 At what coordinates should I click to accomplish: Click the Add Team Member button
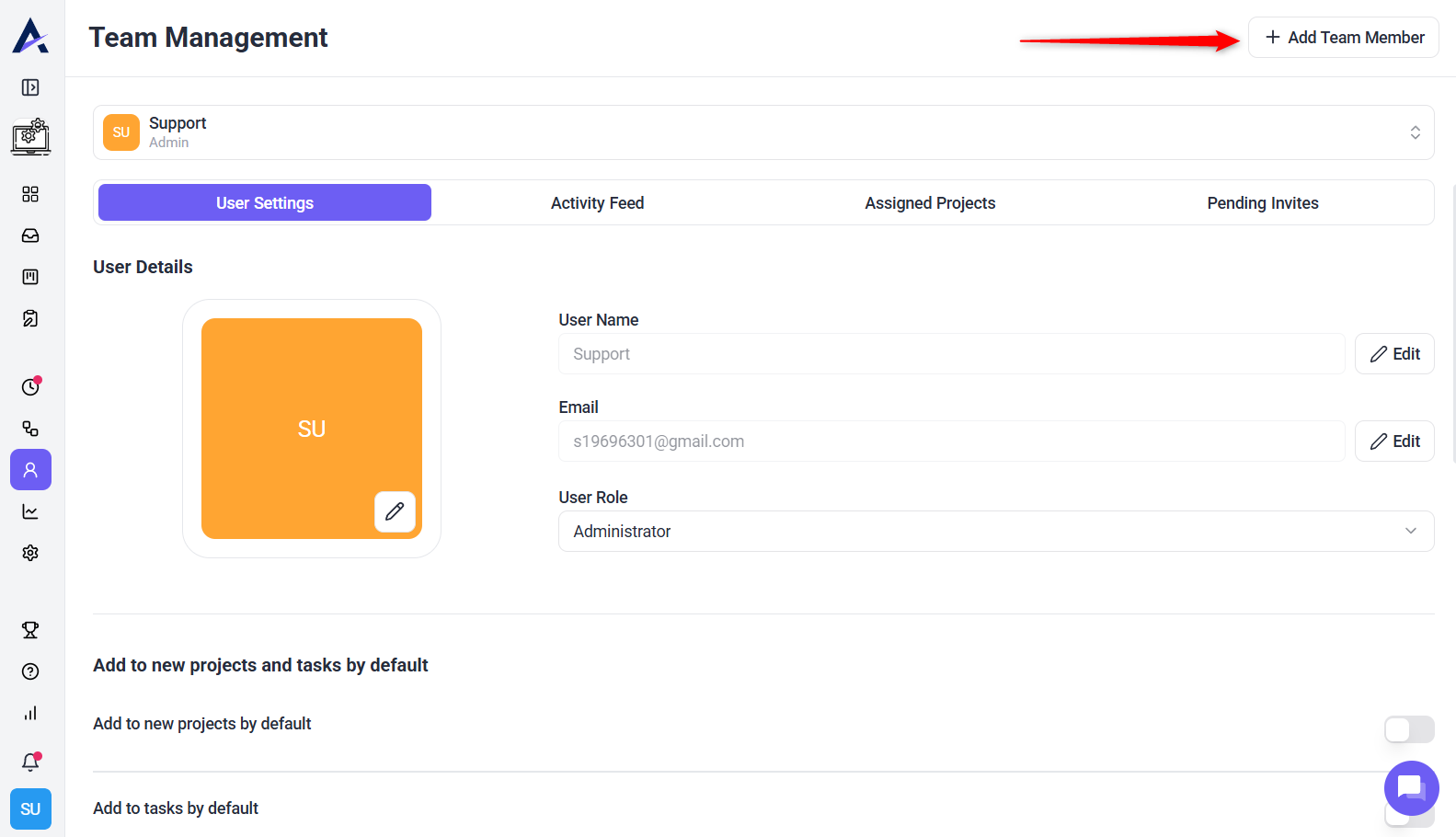coord(1344,38)
